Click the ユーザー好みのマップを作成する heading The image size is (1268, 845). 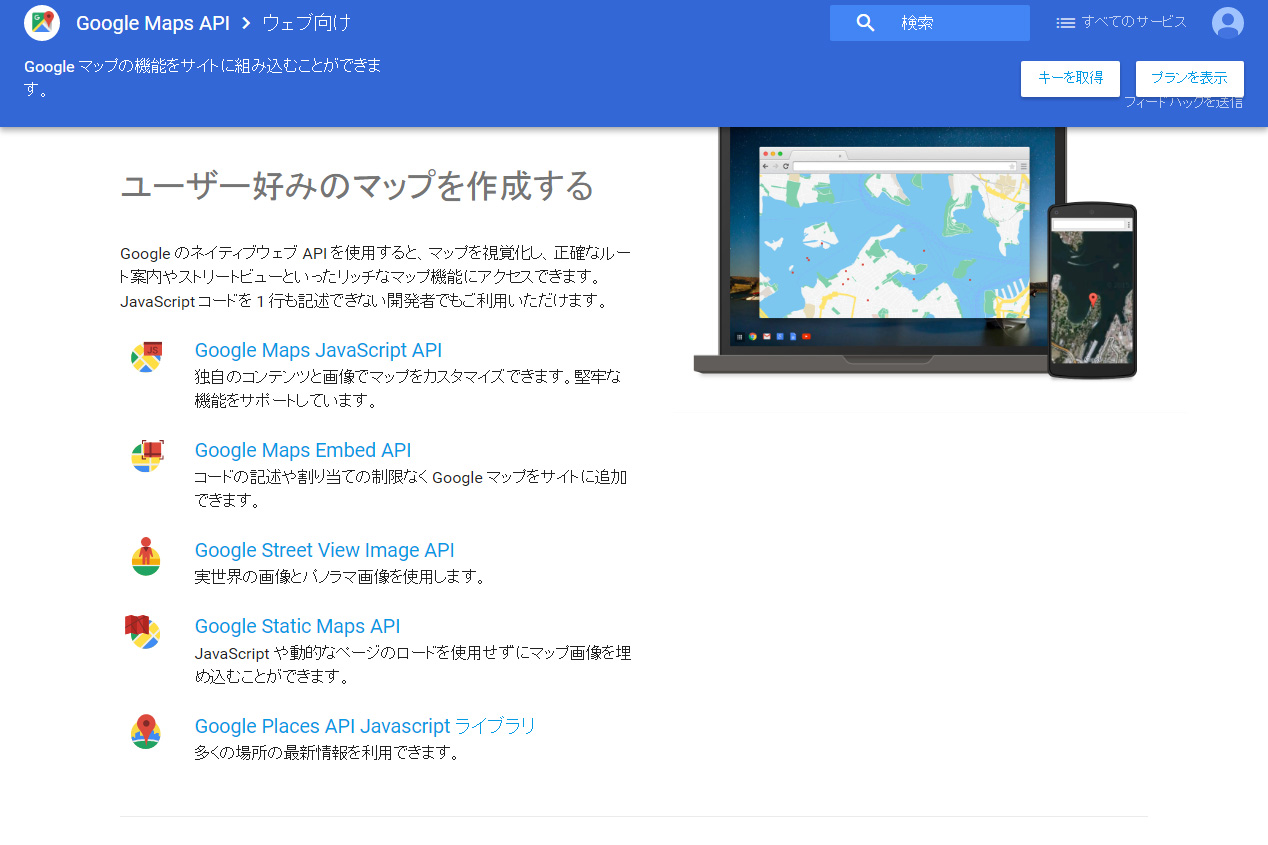(357, 186)
